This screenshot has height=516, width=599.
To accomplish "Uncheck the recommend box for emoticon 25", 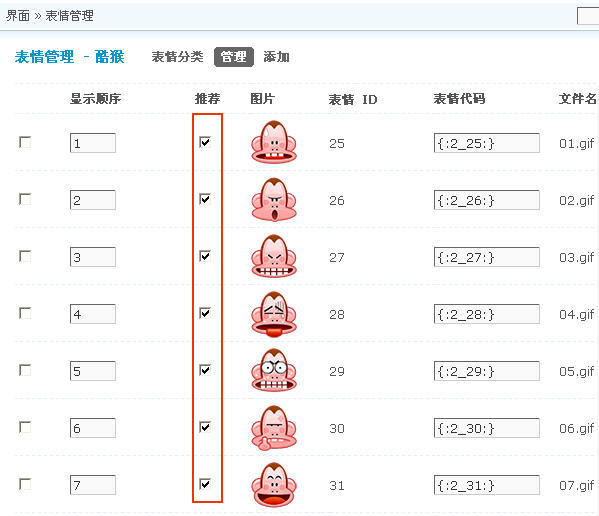I will point(205,142).
